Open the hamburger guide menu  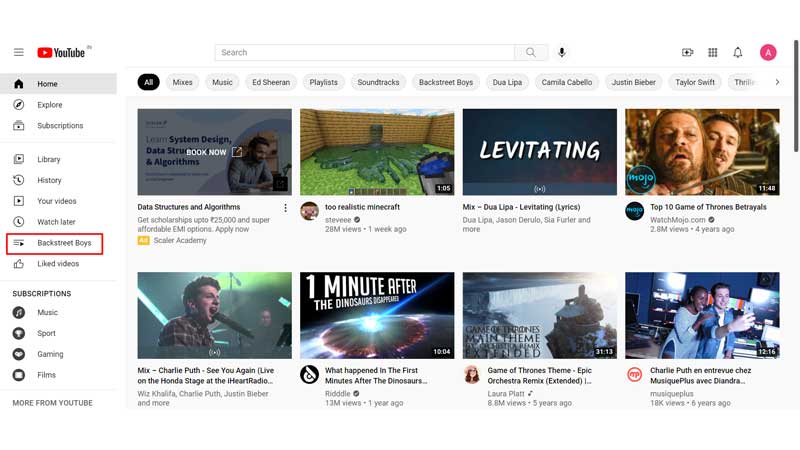(19, 52)
